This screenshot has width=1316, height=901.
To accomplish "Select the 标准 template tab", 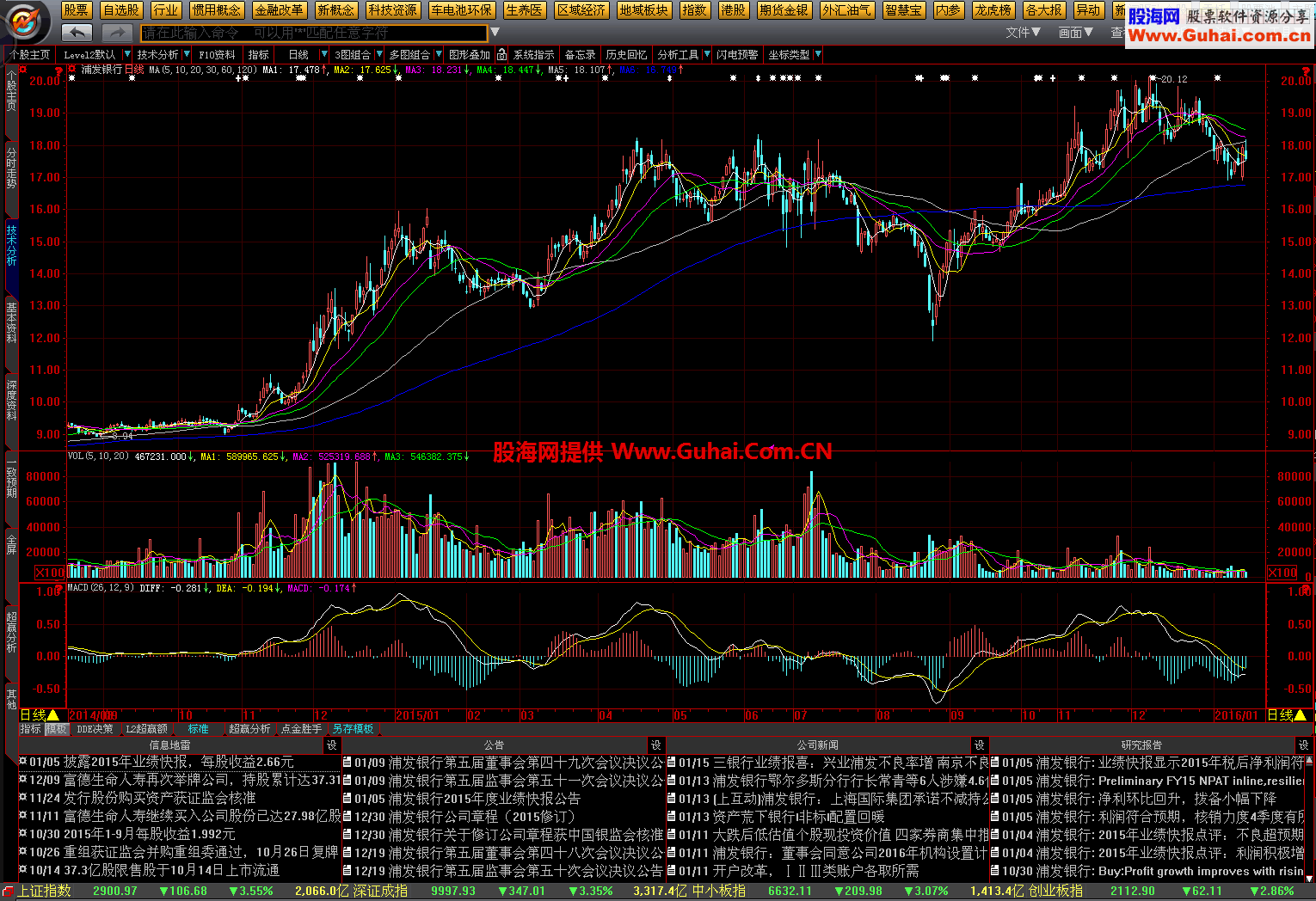I will [199, 729].
